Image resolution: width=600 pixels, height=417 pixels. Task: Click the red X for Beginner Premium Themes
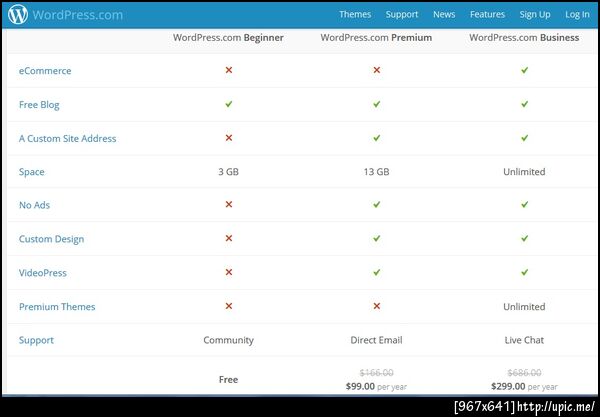coord(229,306)
